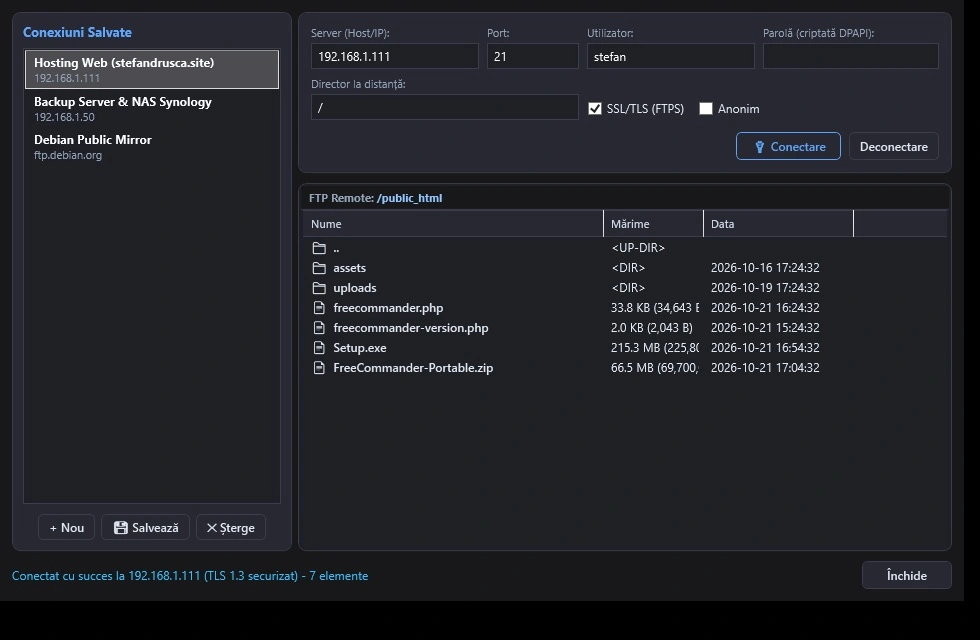Click the uploads folder icon
The image size is (980, 640).
point(319,288)
